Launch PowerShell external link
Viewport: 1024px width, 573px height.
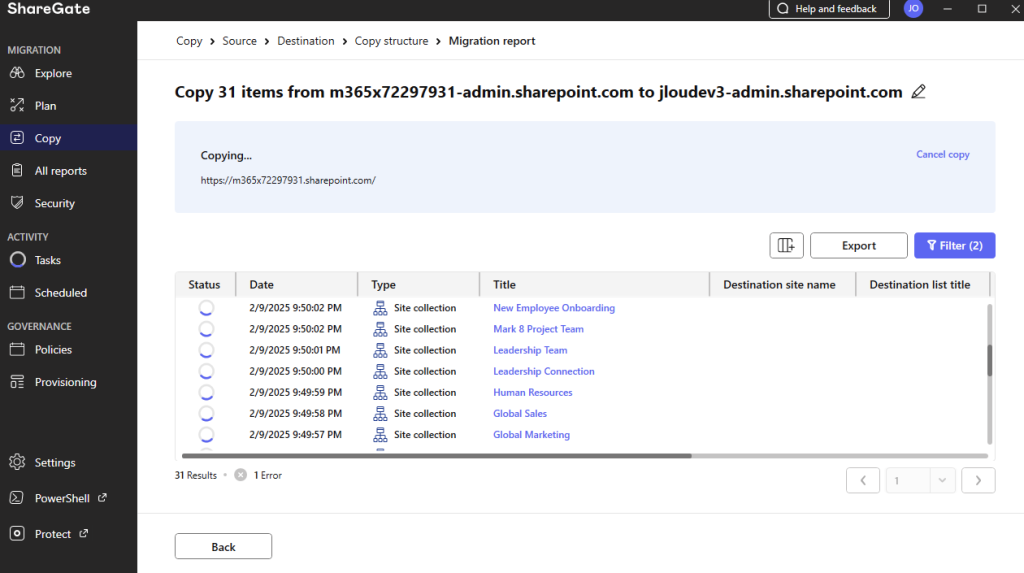click(x=62, y=498)
